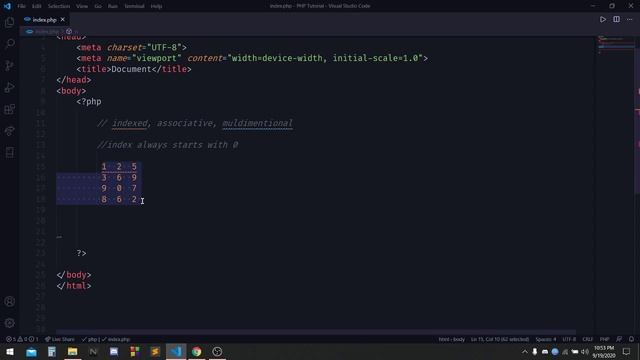640x360 pixels.
Task: Change file encoding via 'UTF-8'
Action: [x=569, y=339]
